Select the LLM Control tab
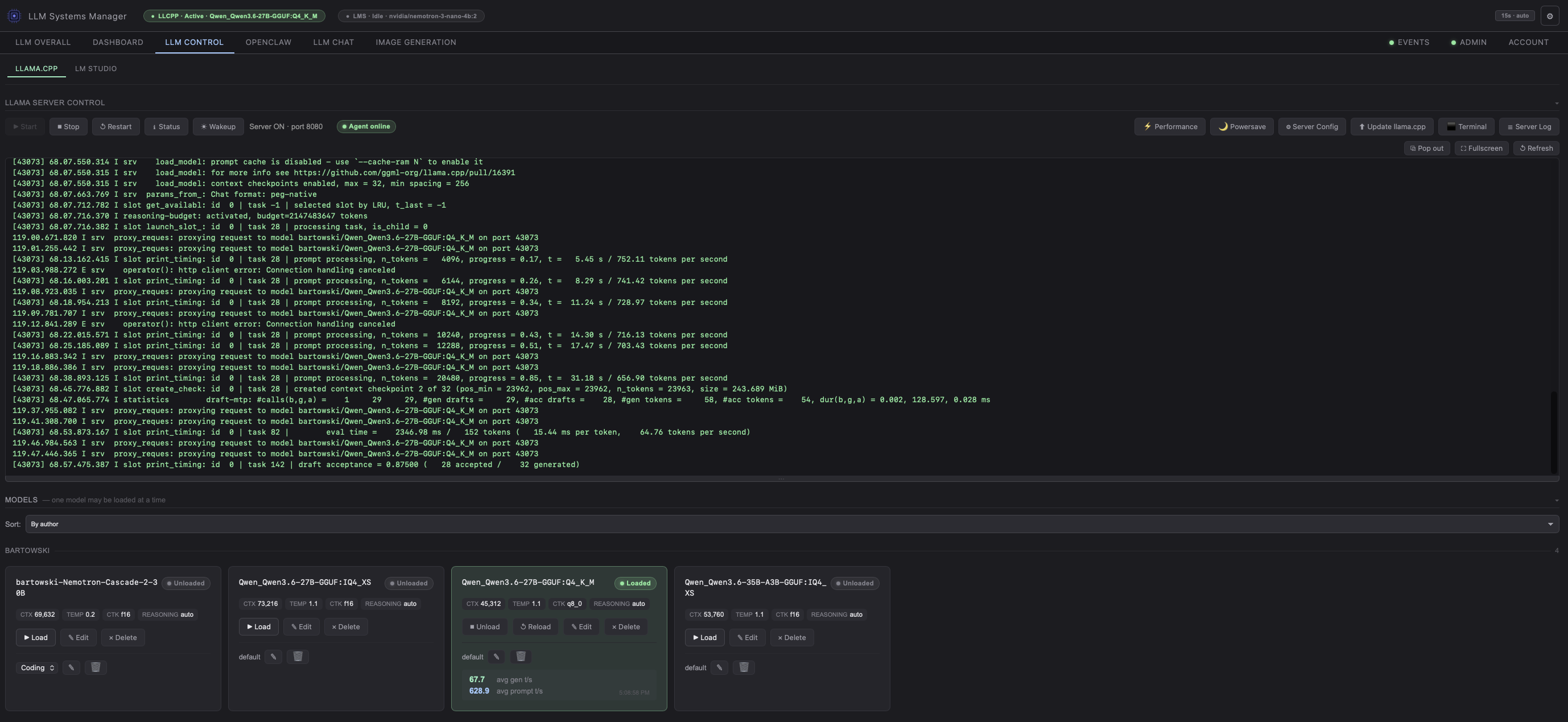This screenshot has height=722, width=1568. click(194, 42)
